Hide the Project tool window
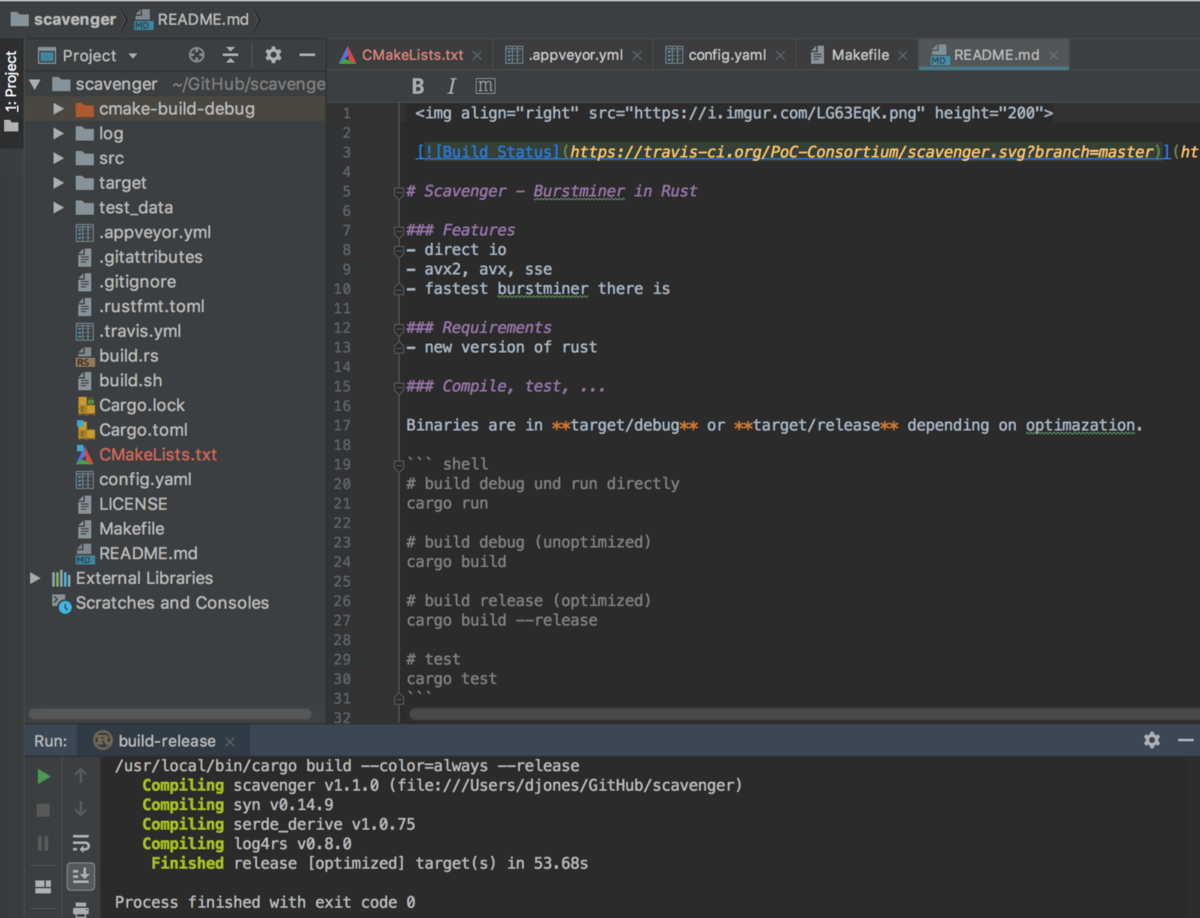Screen dimensions: 1200x918 pyautogui.click(x=307, y=55)
